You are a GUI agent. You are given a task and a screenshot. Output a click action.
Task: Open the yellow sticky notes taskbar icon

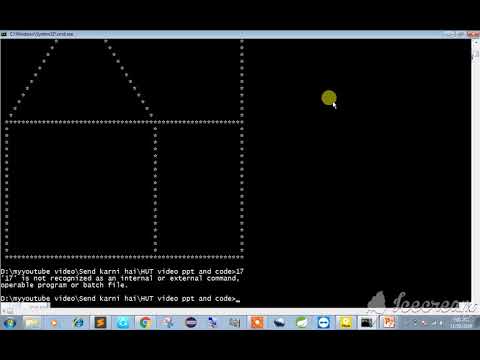click(346, 323)
